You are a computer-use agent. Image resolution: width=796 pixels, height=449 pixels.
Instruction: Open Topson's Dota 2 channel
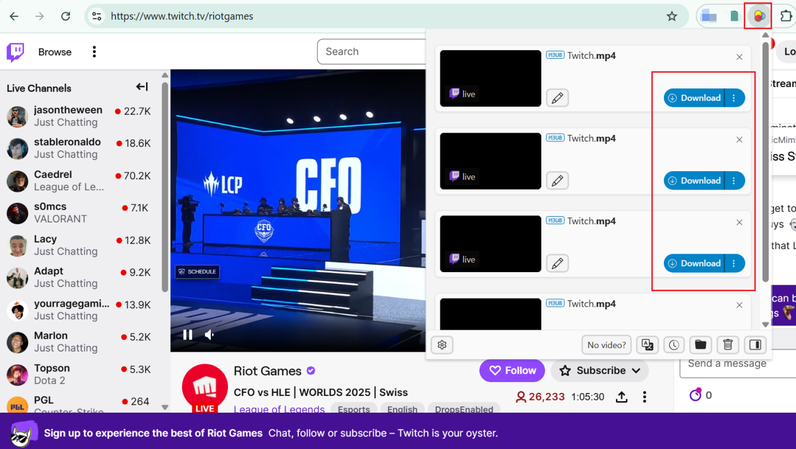pos(80,374)
